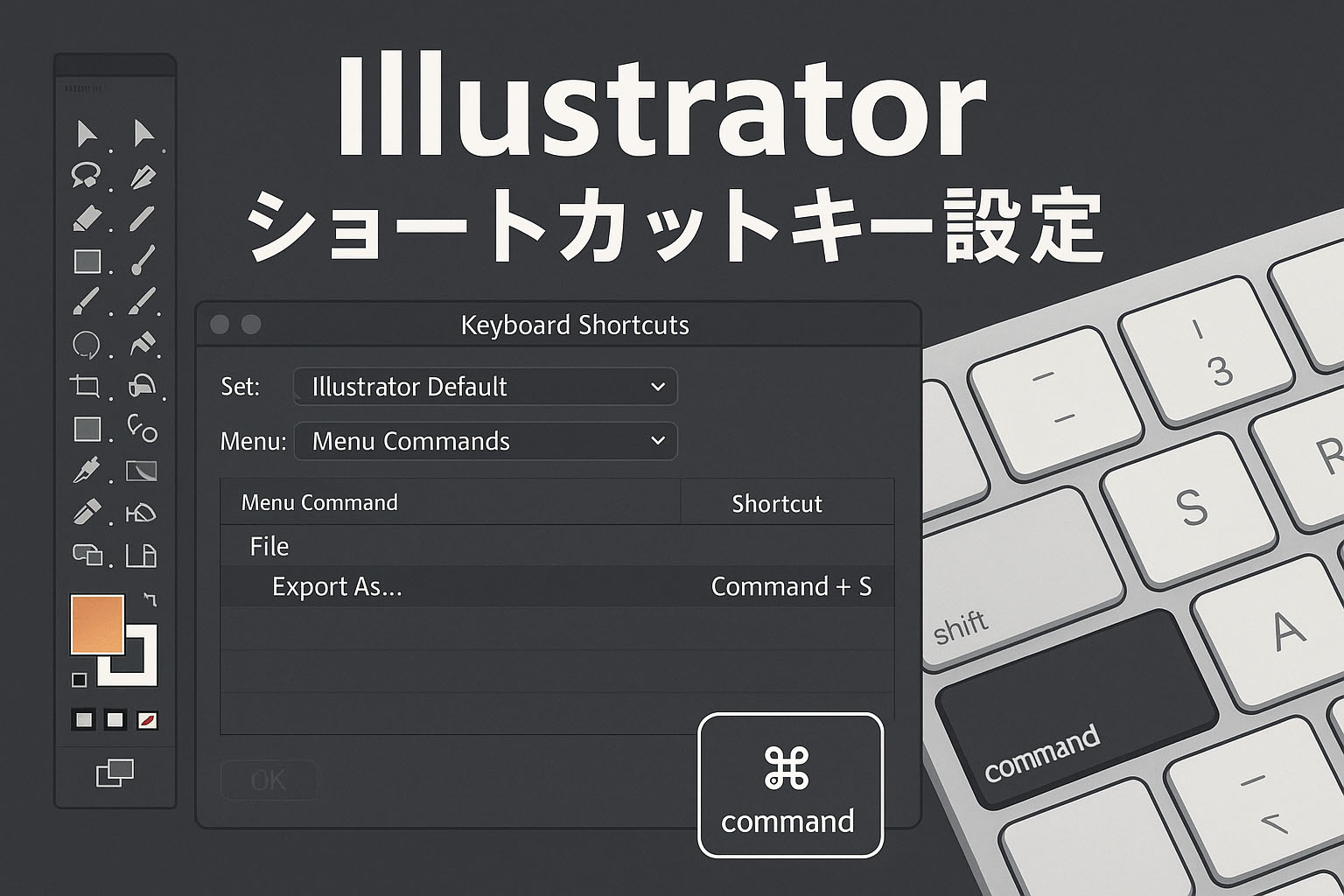Select the circular-arrow Rotate tool
Viewport: 1344px width, 896px height.
[86, 345]
